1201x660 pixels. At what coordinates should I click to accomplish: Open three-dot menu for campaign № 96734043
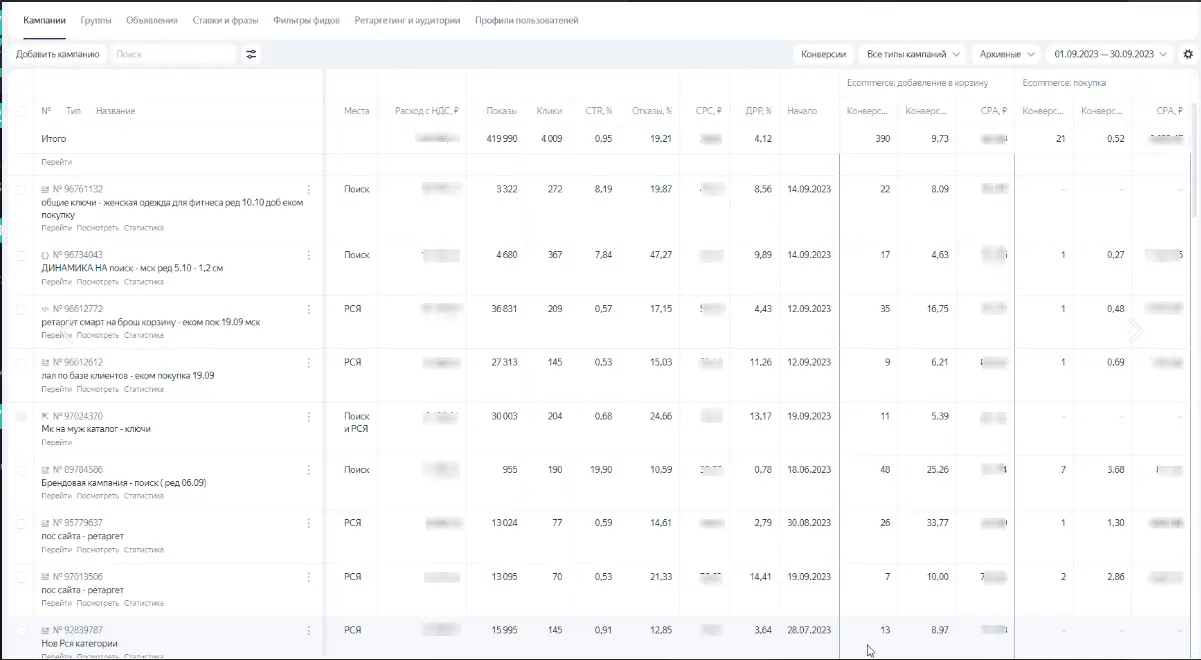coord(309,255)
